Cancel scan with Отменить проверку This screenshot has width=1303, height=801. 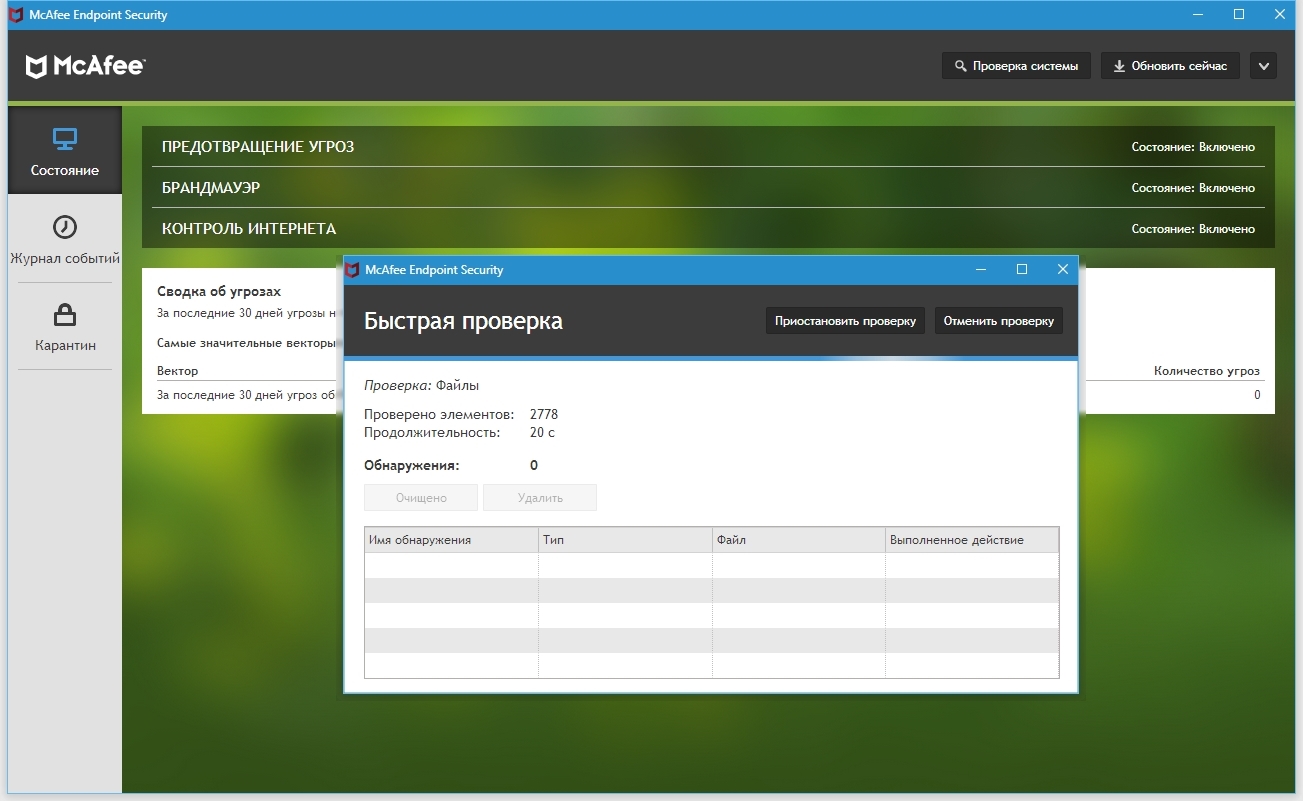pyautogui.click(x=998, y=321)
